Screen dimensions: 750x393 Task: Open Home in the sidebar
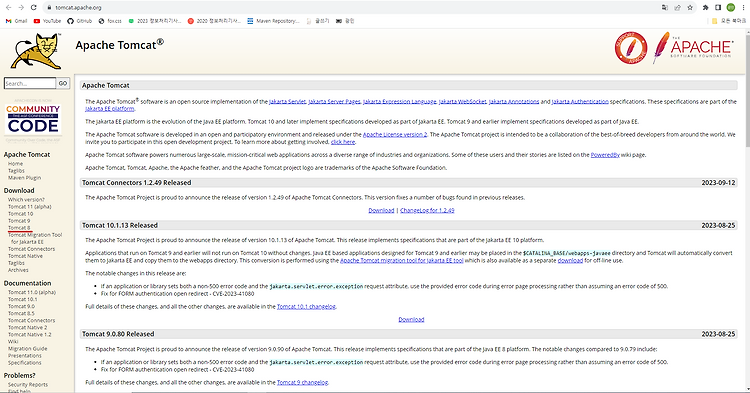(x=15, y=164)
